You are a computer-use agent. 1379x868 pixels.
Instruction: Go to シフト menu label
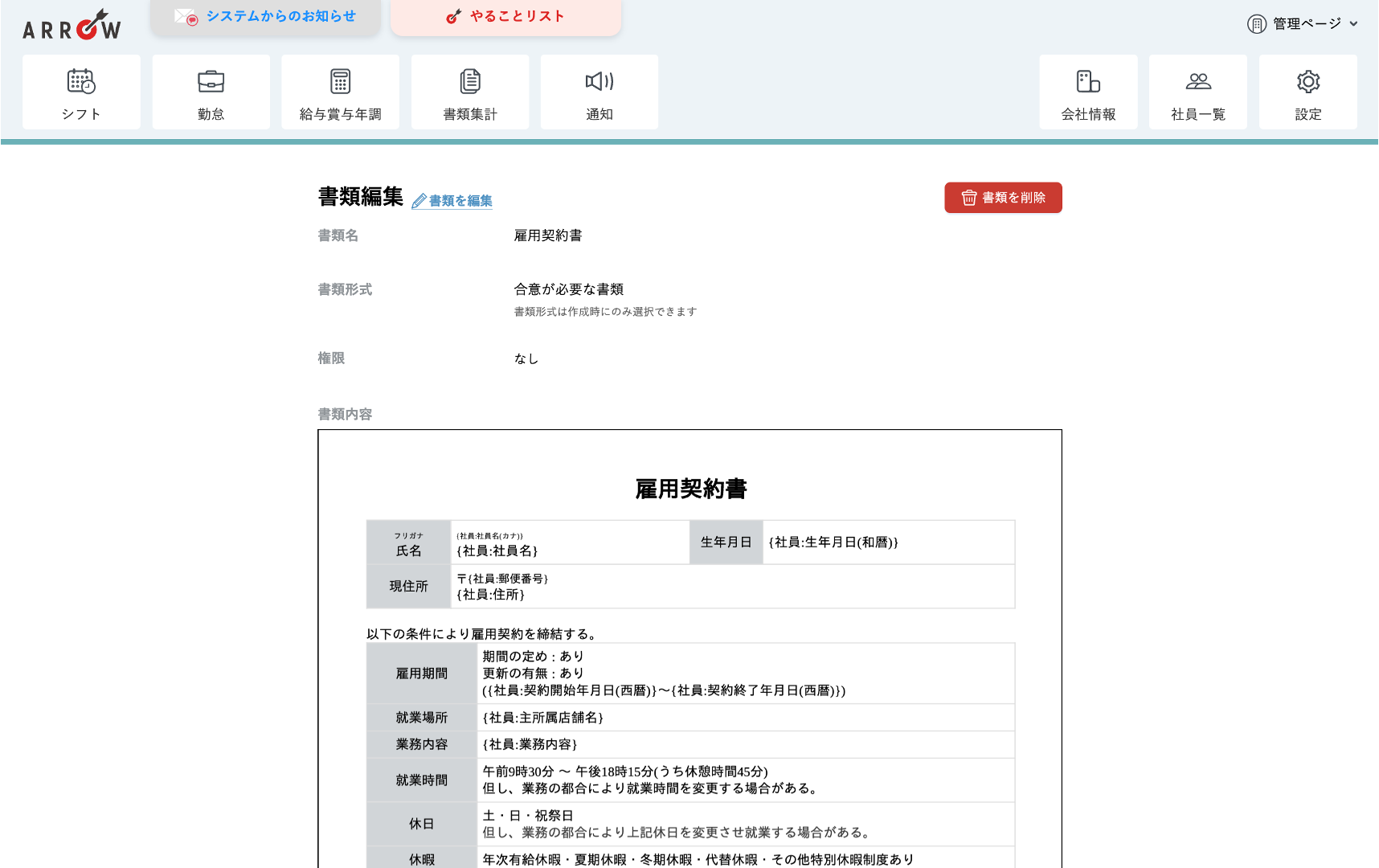tap(81, 114)
